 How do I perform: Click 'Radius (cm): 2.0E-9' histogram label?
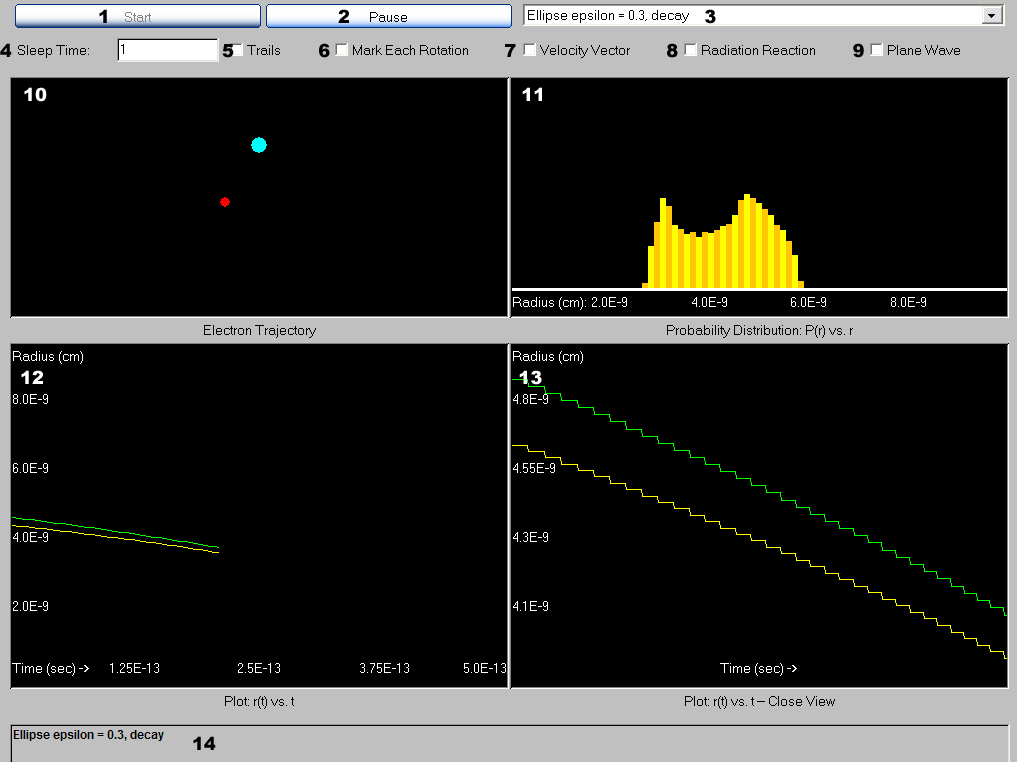570,302
